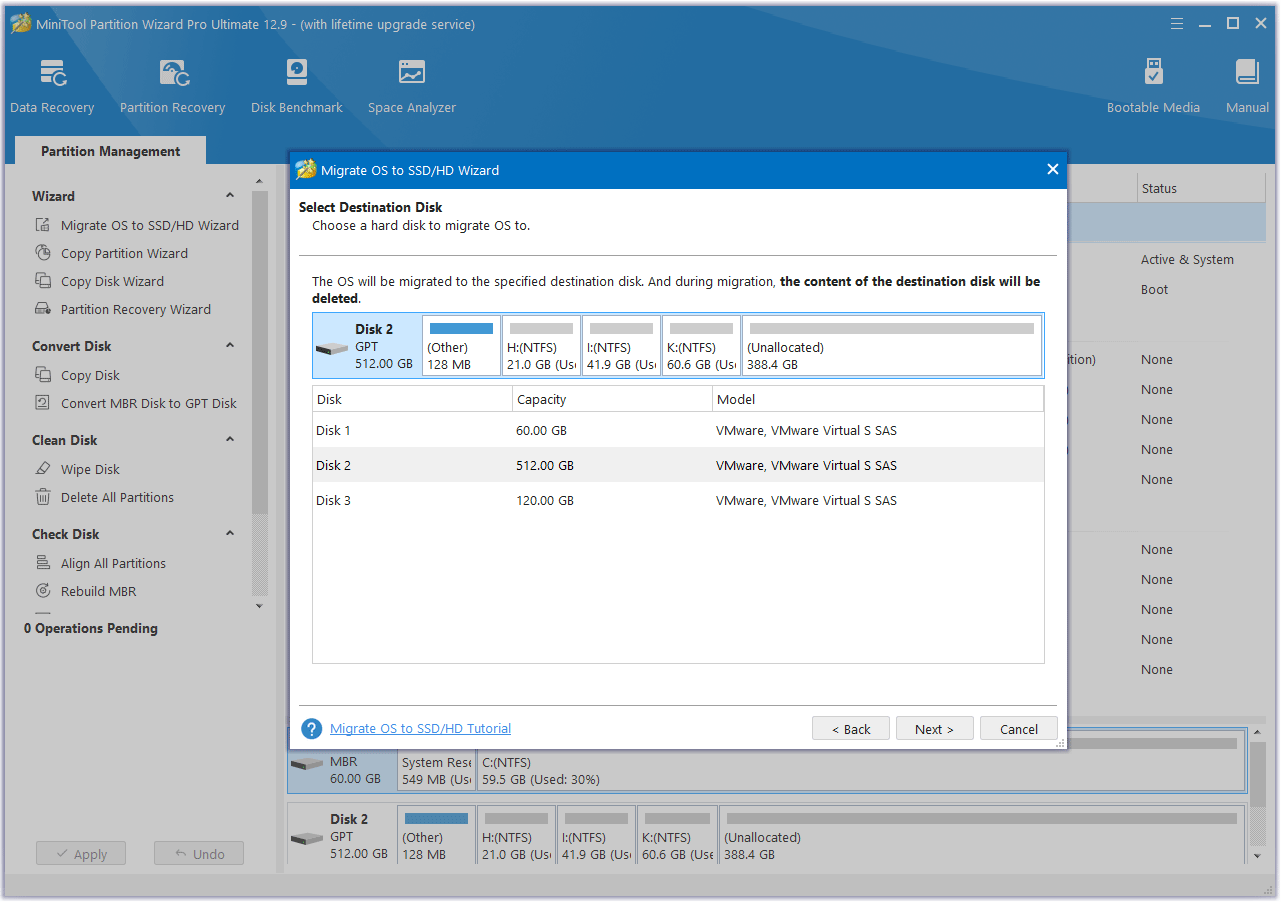Viewport: 1281px width, 902px height.
Task: Click the Model column header in wizard
Action: point(878,400)
